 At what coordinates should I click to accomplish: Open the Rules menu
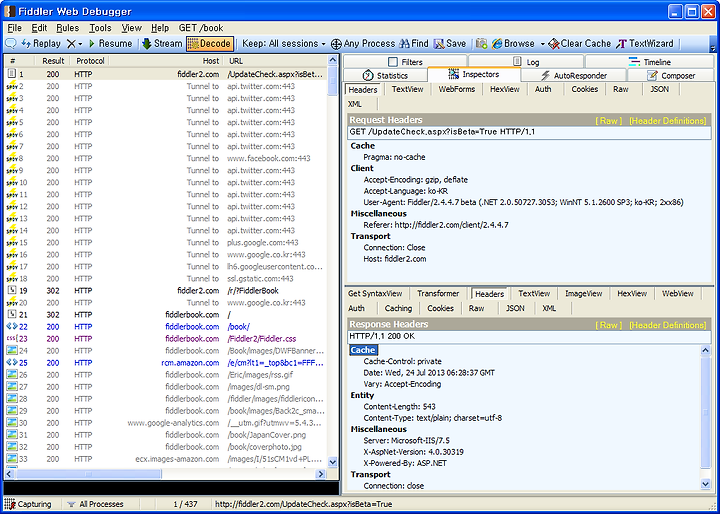pos(68,28)
